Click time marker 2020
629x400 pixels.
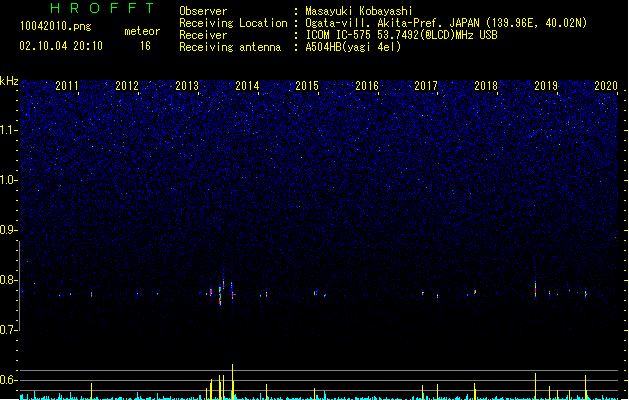click(606, 86)
